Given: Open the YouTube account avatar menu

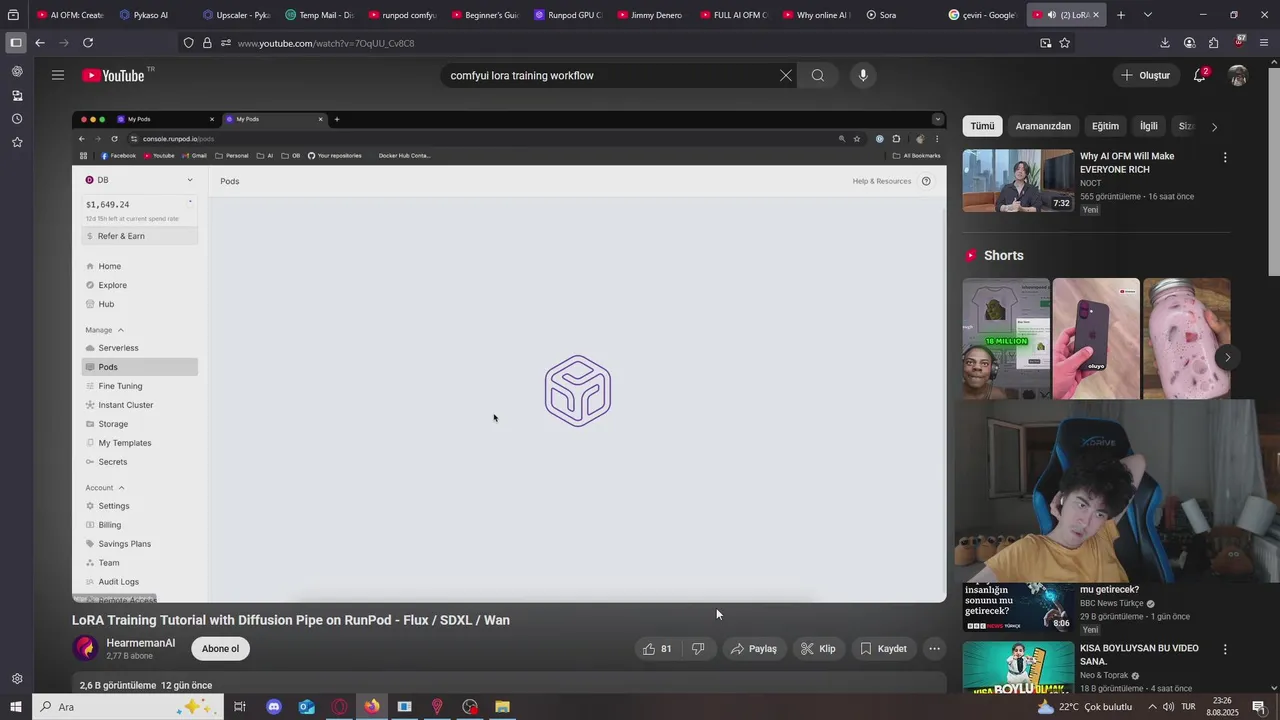Looking at the screenshot, I should 1238,76.
